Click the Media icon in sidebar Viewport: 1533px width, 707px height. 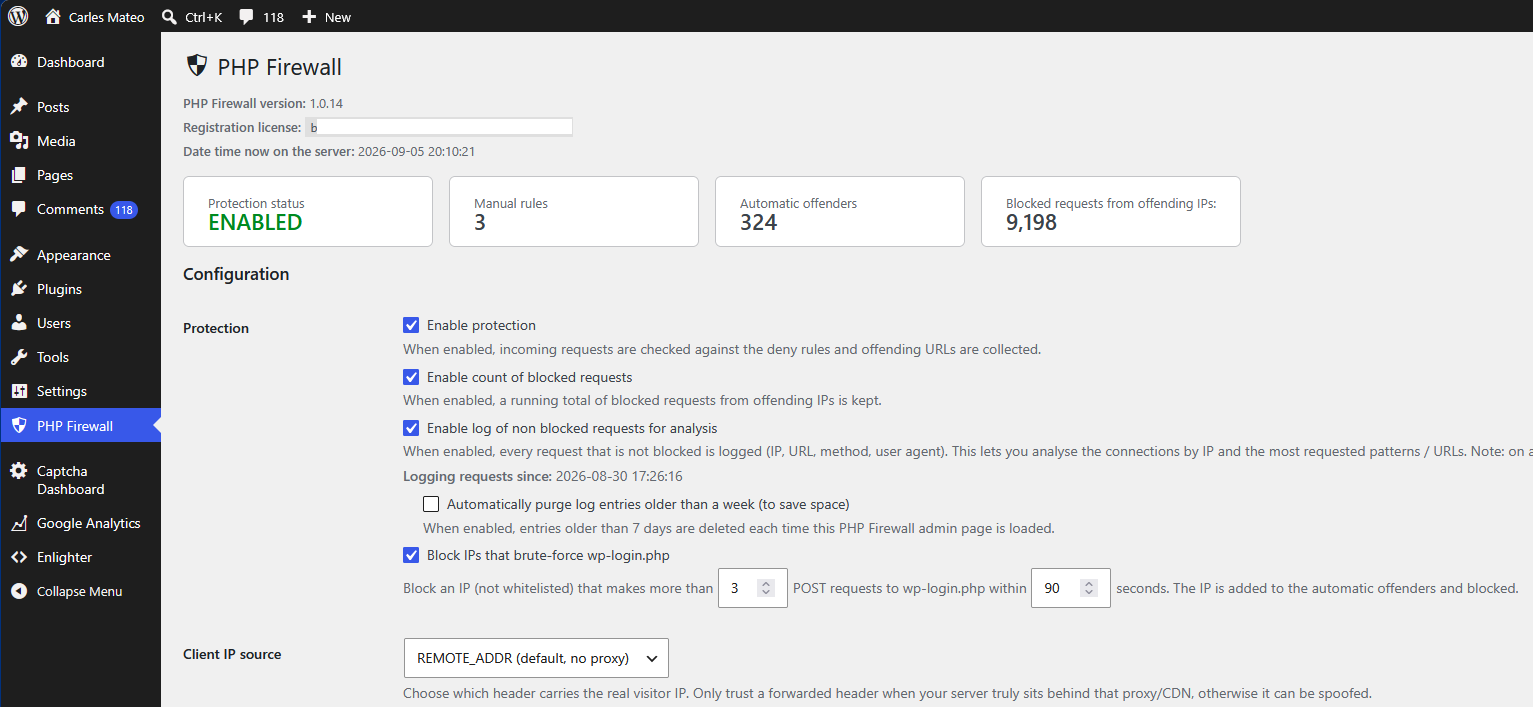pos(19,141)
